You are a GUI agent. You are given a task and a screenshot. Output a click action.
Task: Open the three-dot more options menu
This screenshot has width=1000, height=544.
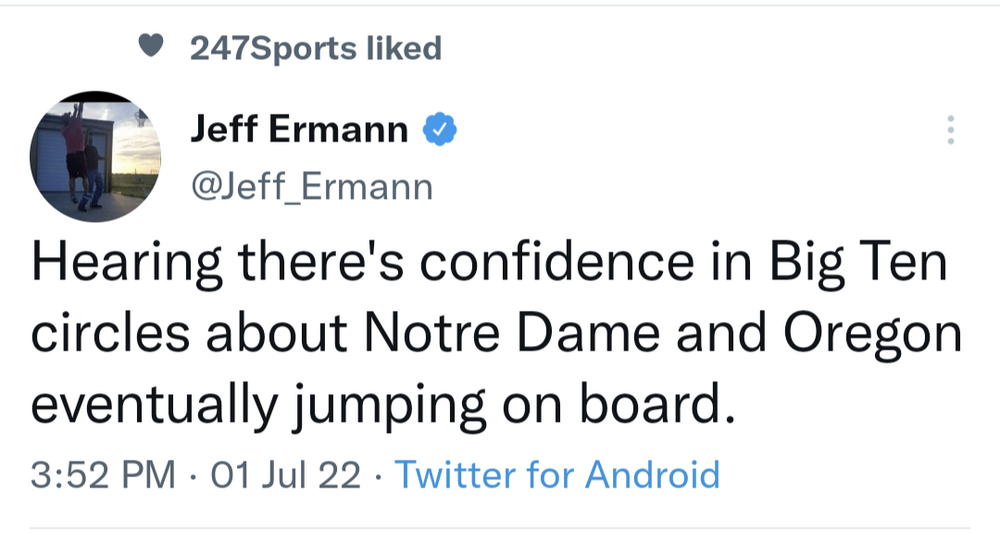[950, 130]
